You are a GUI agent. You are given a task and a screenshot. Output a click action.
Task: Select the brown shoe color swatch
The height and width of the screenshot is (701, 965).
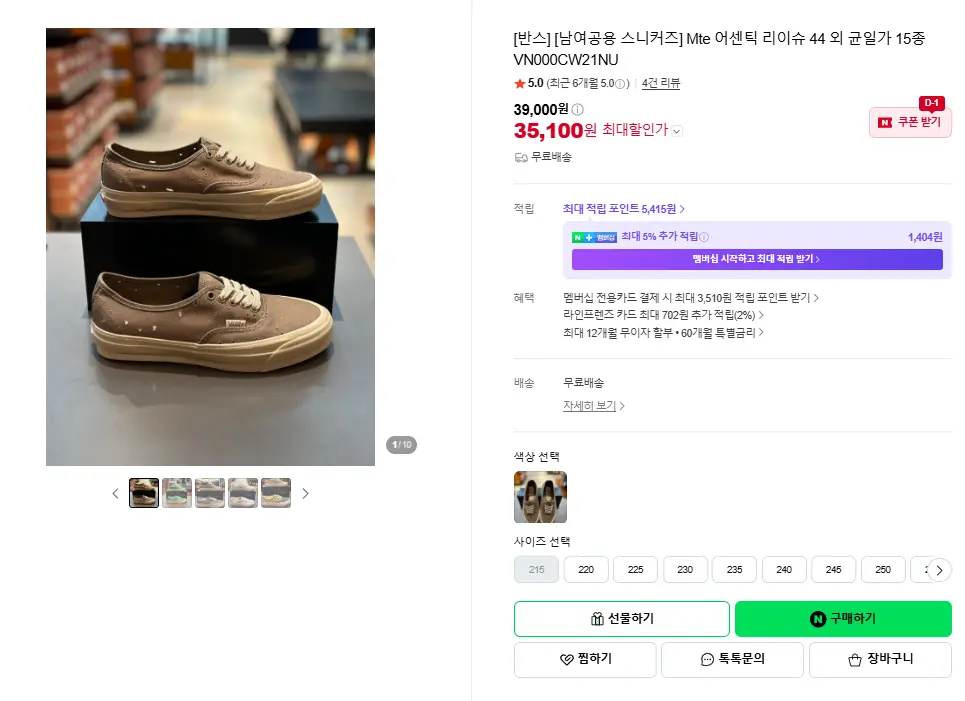540,497
